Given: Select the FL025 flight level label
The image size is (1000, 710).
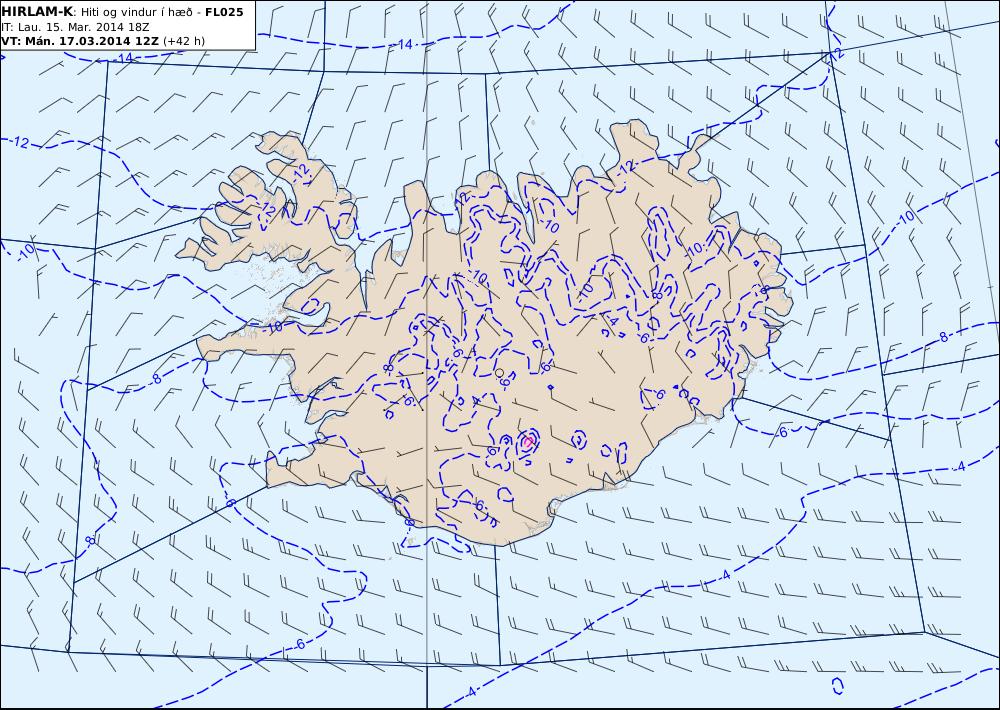Looking at the screenshot, I should 224,11.
